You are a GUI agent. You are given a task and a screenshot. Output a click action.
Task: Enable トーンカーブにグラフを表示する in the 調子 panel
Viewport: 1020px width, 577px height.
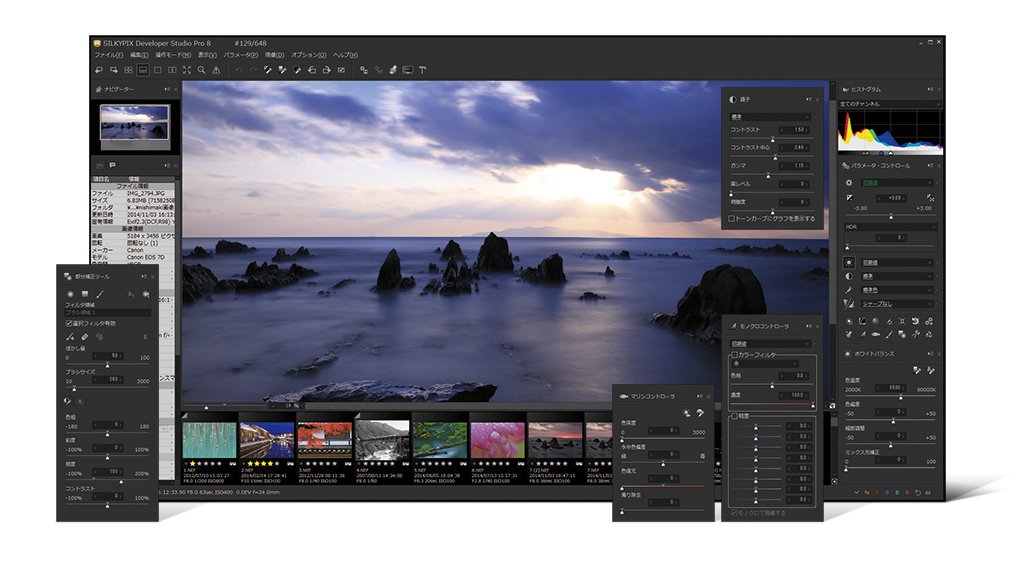[x=731, y=218]
